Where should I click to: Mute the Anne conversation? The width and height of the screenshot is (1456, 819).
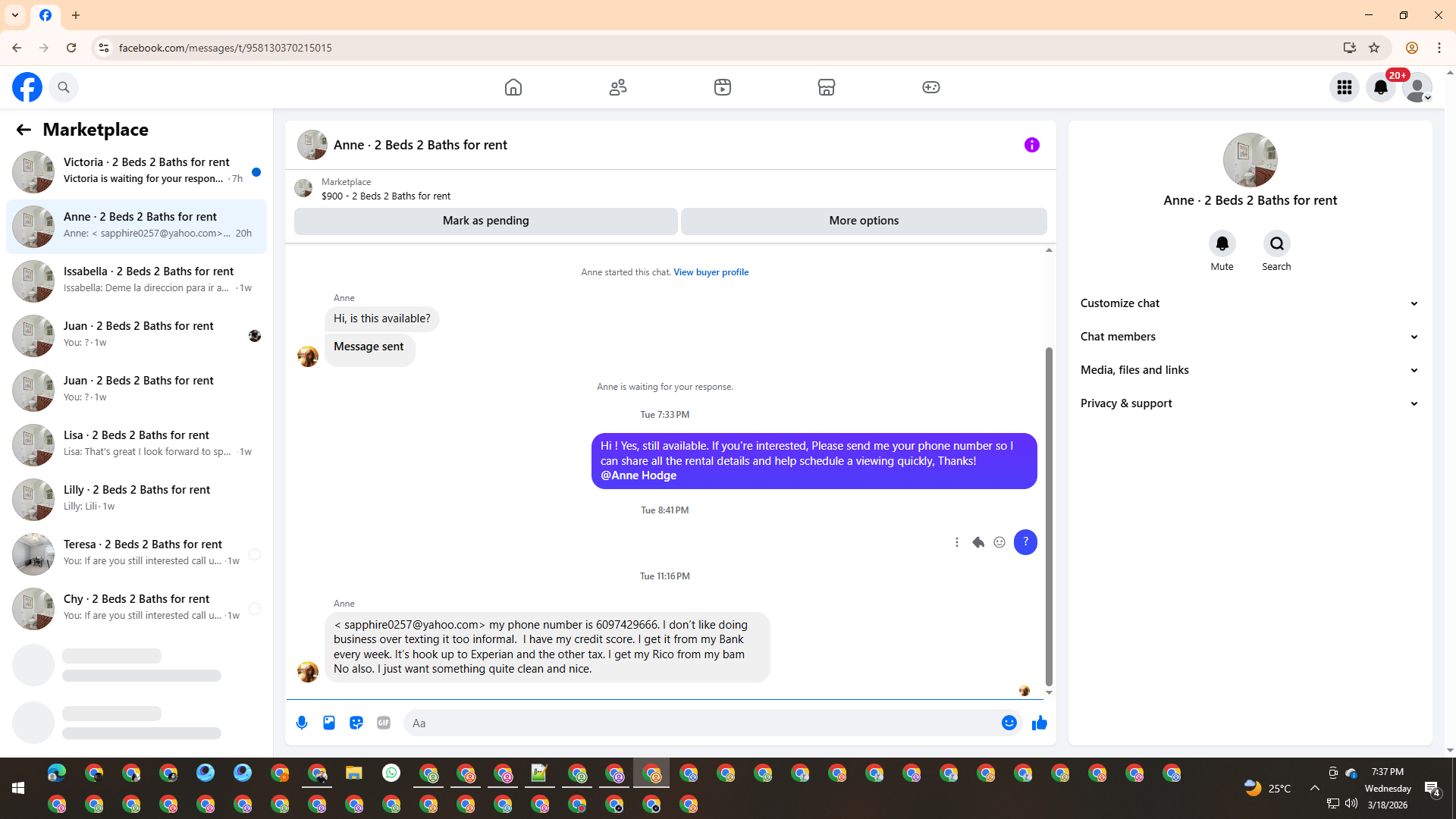(1222, 244)
